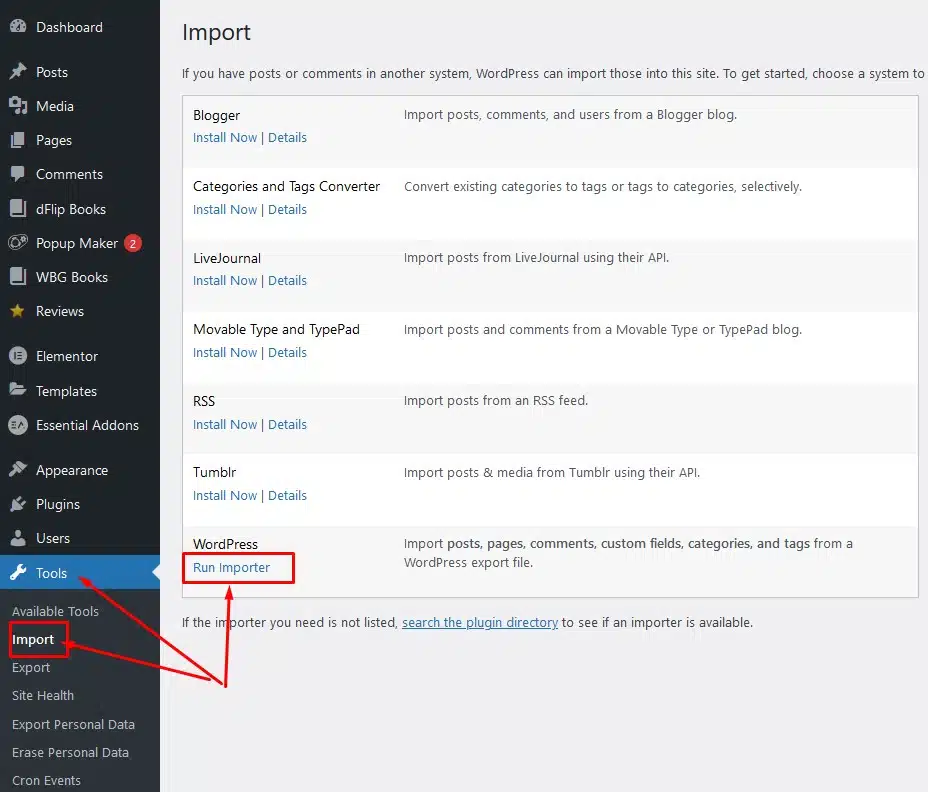Click the Popup Maker icon
The image size is (928, 792).
point(18,243)
